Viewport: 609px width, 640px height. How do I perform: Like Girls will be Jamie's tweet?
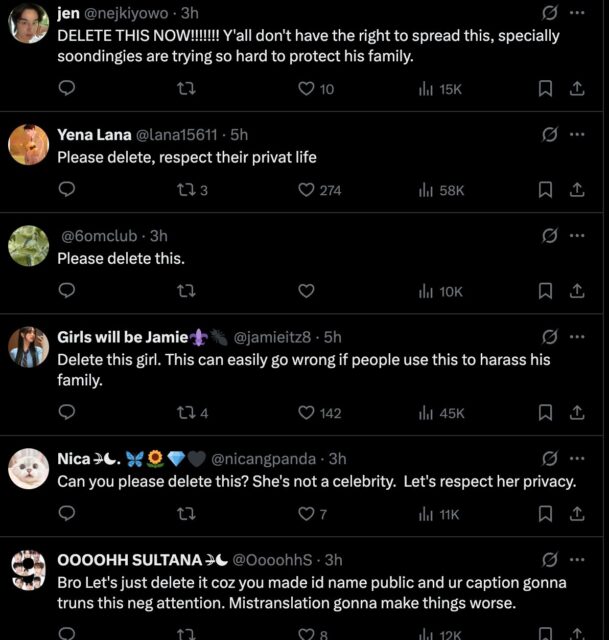pyautogui.click(x=307, y=412)
